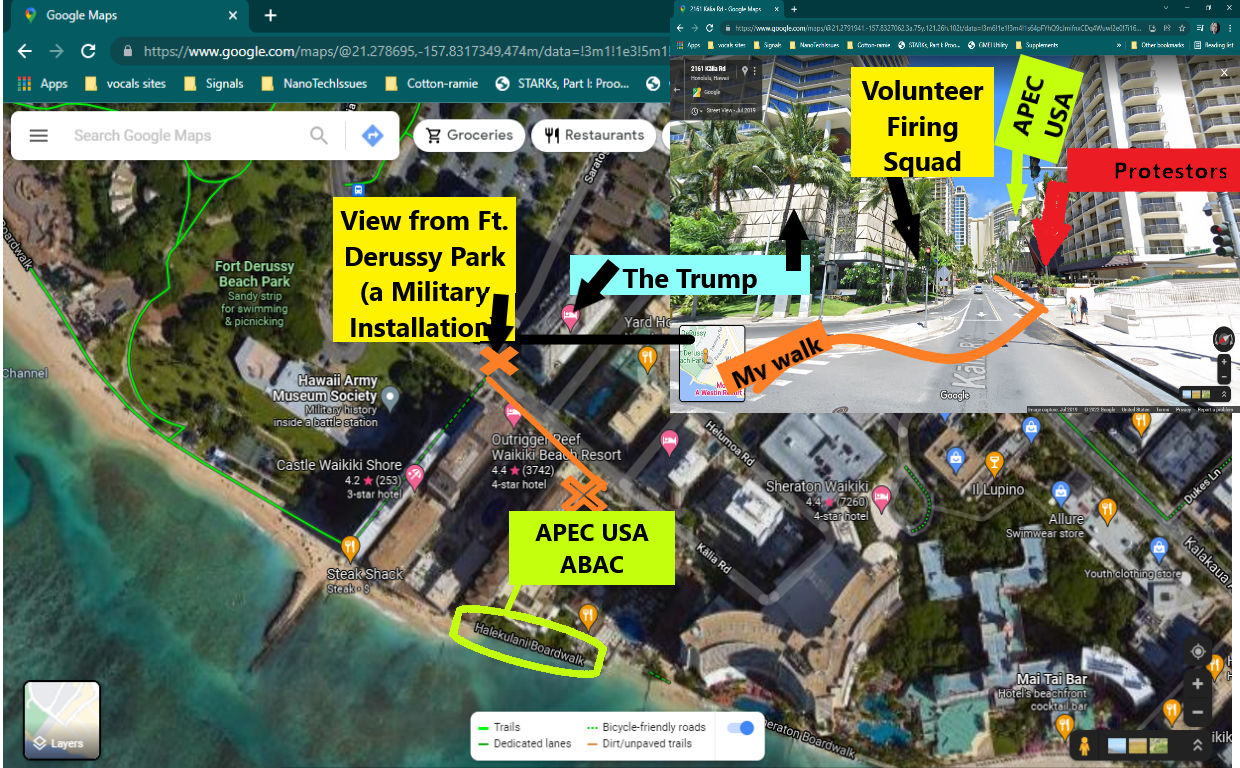
Task: Open Other bookmarks folder in Street View window
Action: [x=1157, y=45]
